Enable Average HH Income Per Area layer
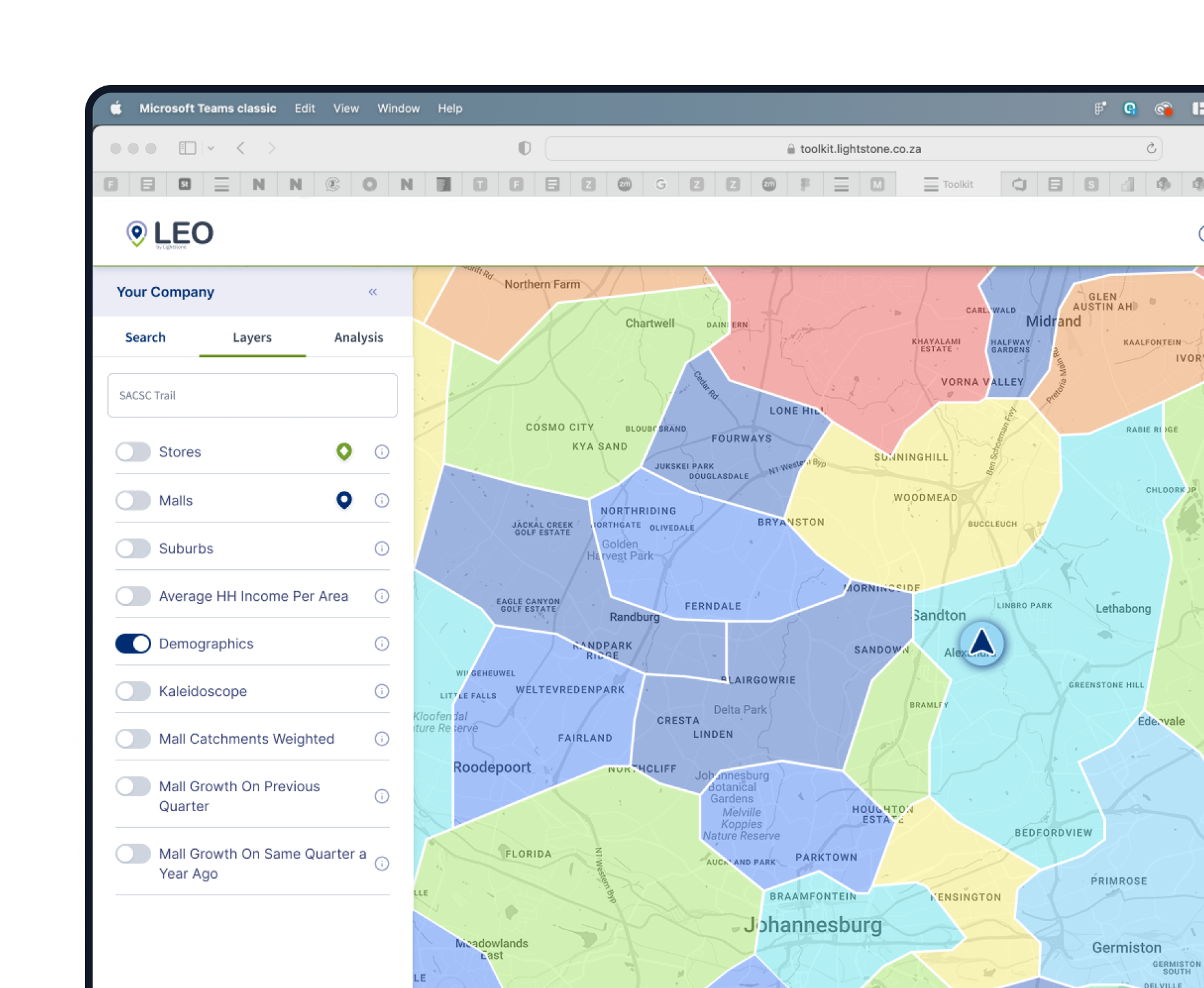Image resolution: width=1204 pixels, height=988 pixels. coord(133,596)
